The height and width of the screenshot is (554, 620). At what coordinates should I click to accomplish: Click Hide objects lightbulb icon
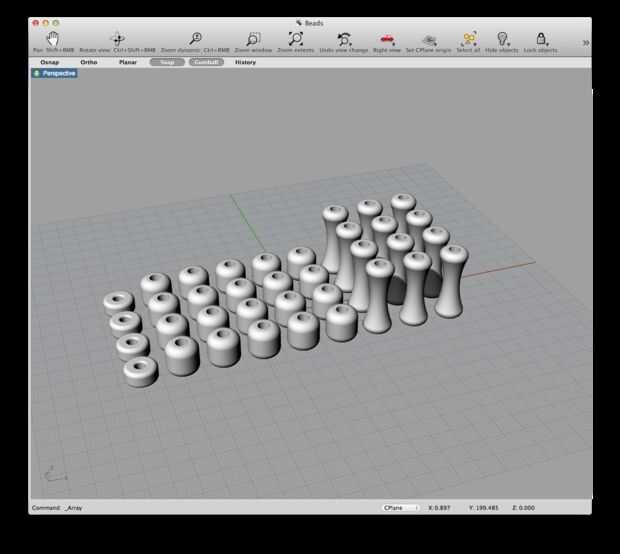(502, 39)
